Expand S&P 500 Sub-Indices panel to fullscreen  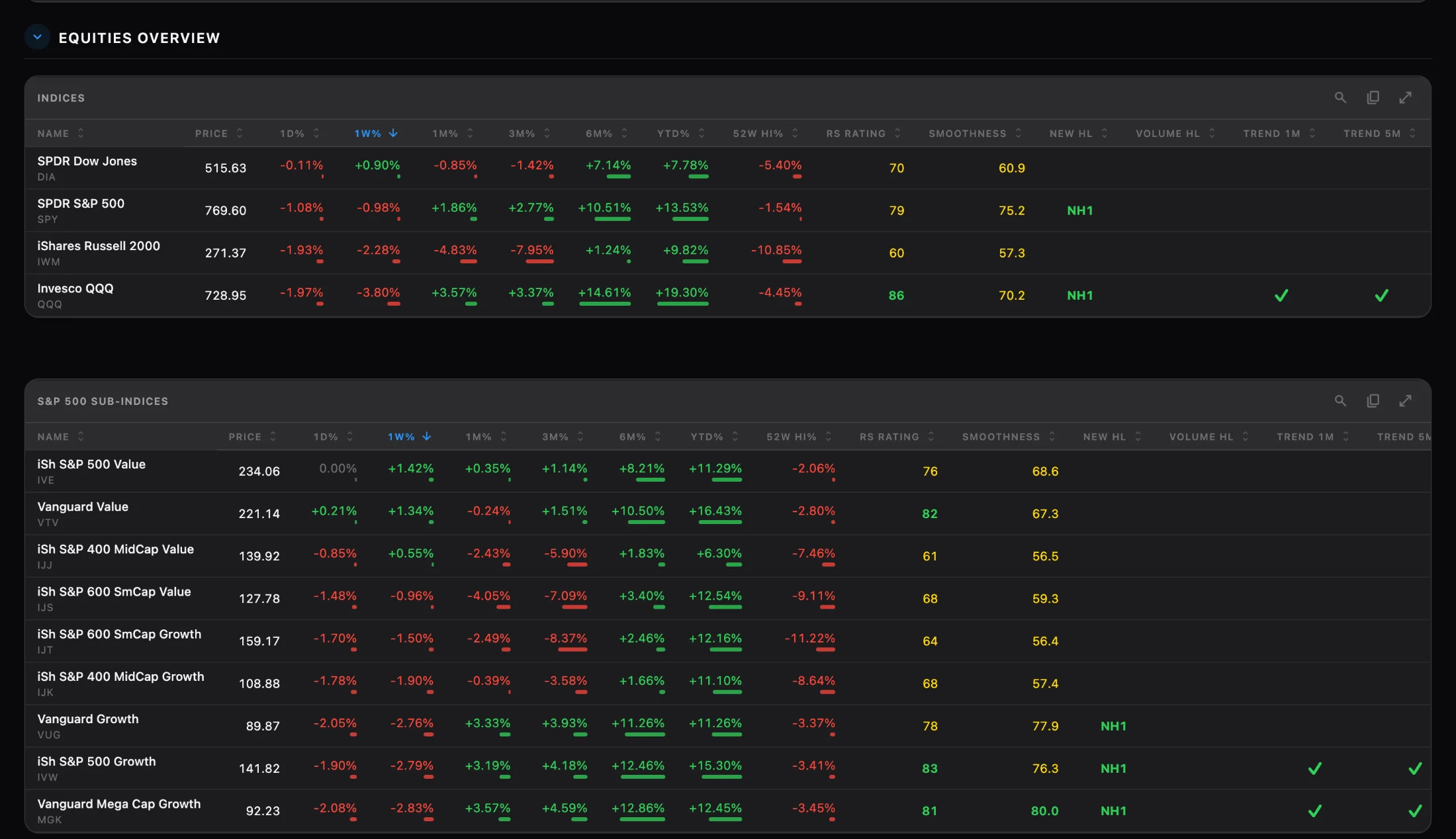(1406, 400)
